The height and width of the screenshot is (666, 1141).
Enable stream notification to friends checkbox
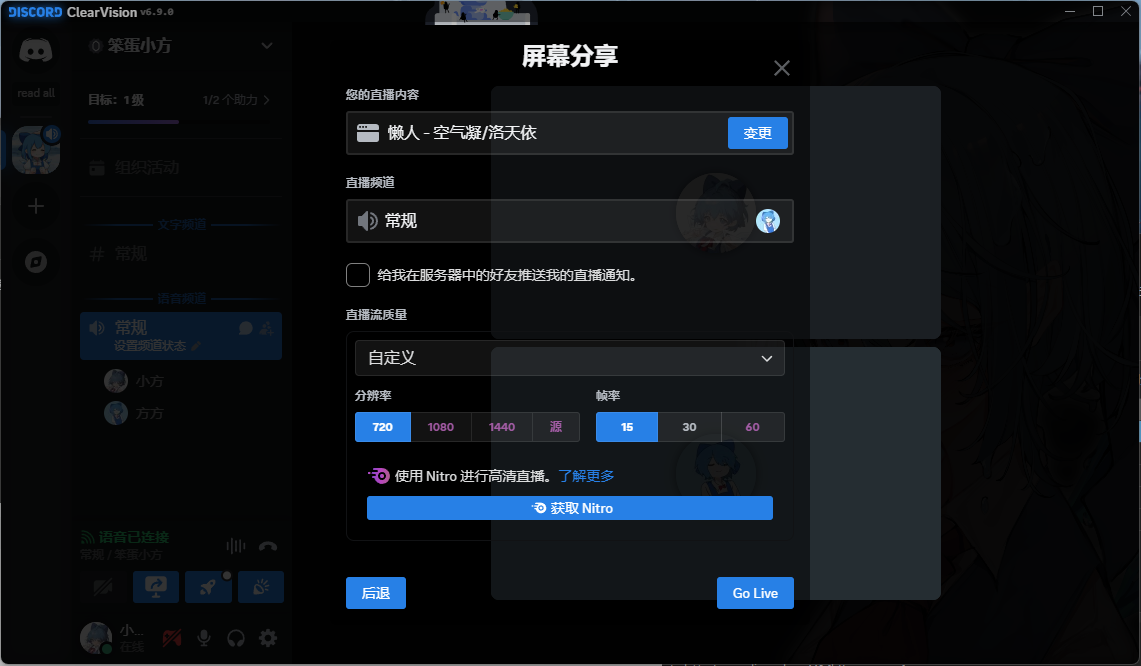[x=358, y=275]
